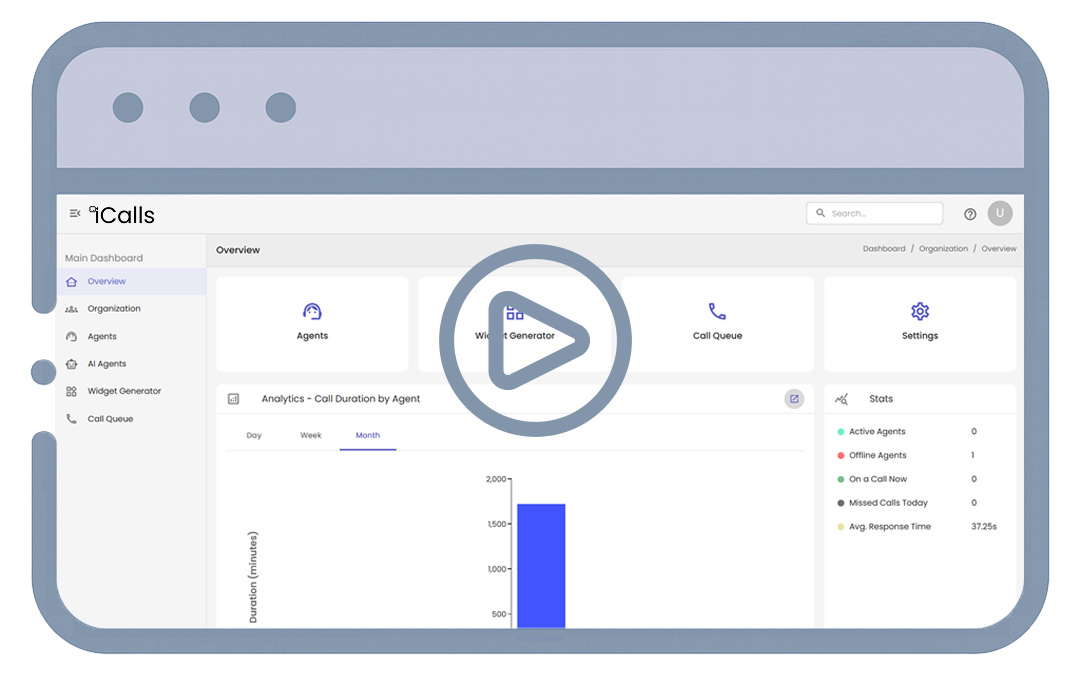This screenshot has height=693, width=1080.
Task: Click the Stats panel chart icon
Action: pyautogui.click(x=842, y=399)
